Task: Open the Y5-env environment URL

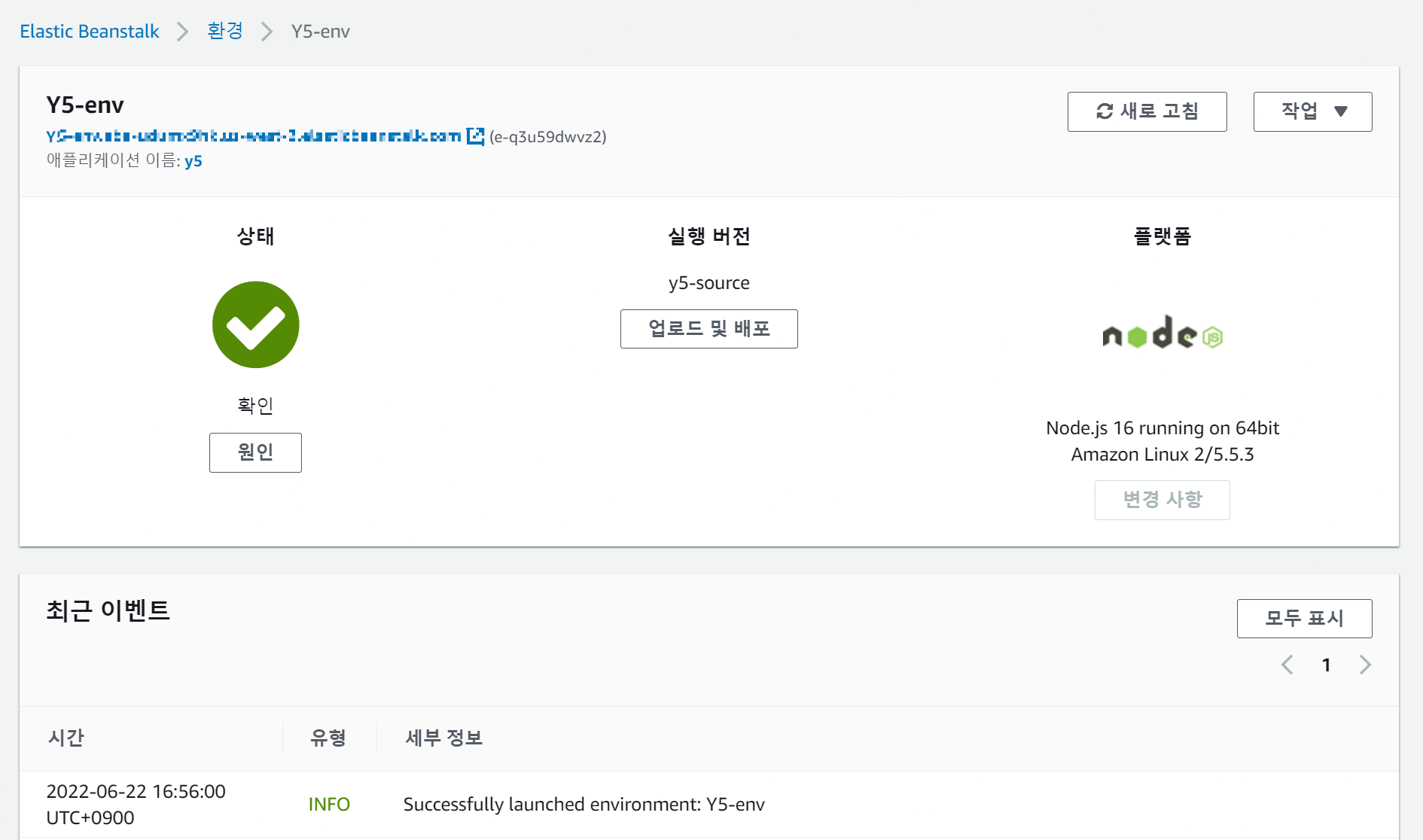Action: coord(253,136)
